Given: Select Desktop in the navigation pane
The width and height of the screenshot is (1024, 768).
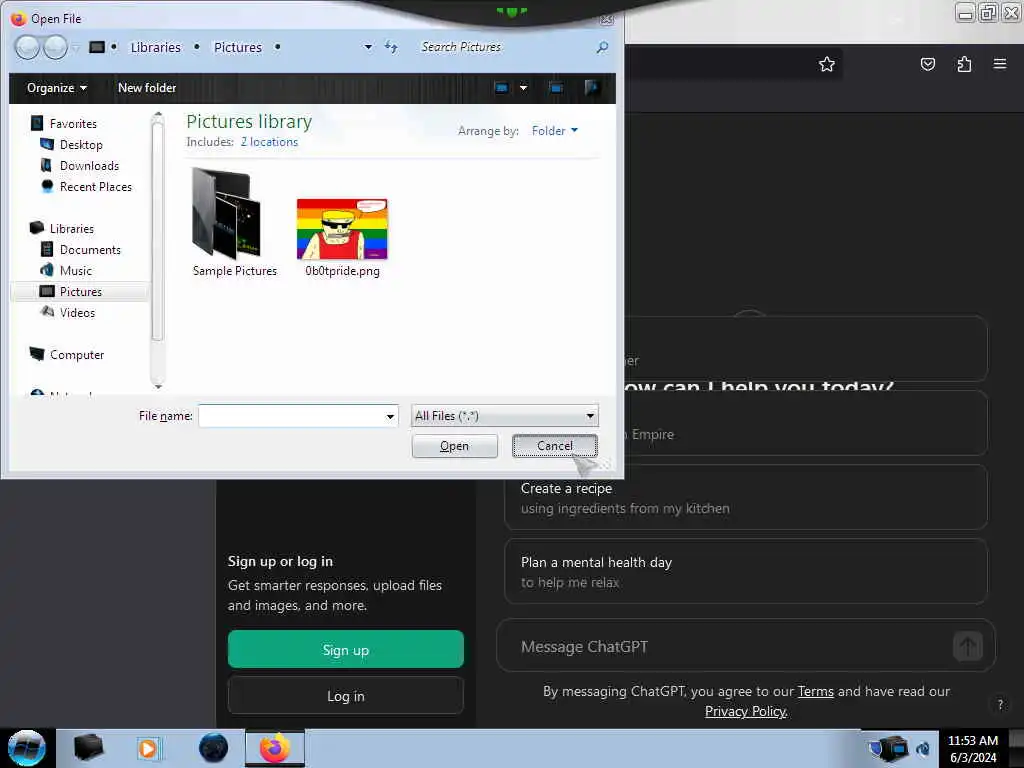Looking at the screenshot, I should click(x=81, y=144).
